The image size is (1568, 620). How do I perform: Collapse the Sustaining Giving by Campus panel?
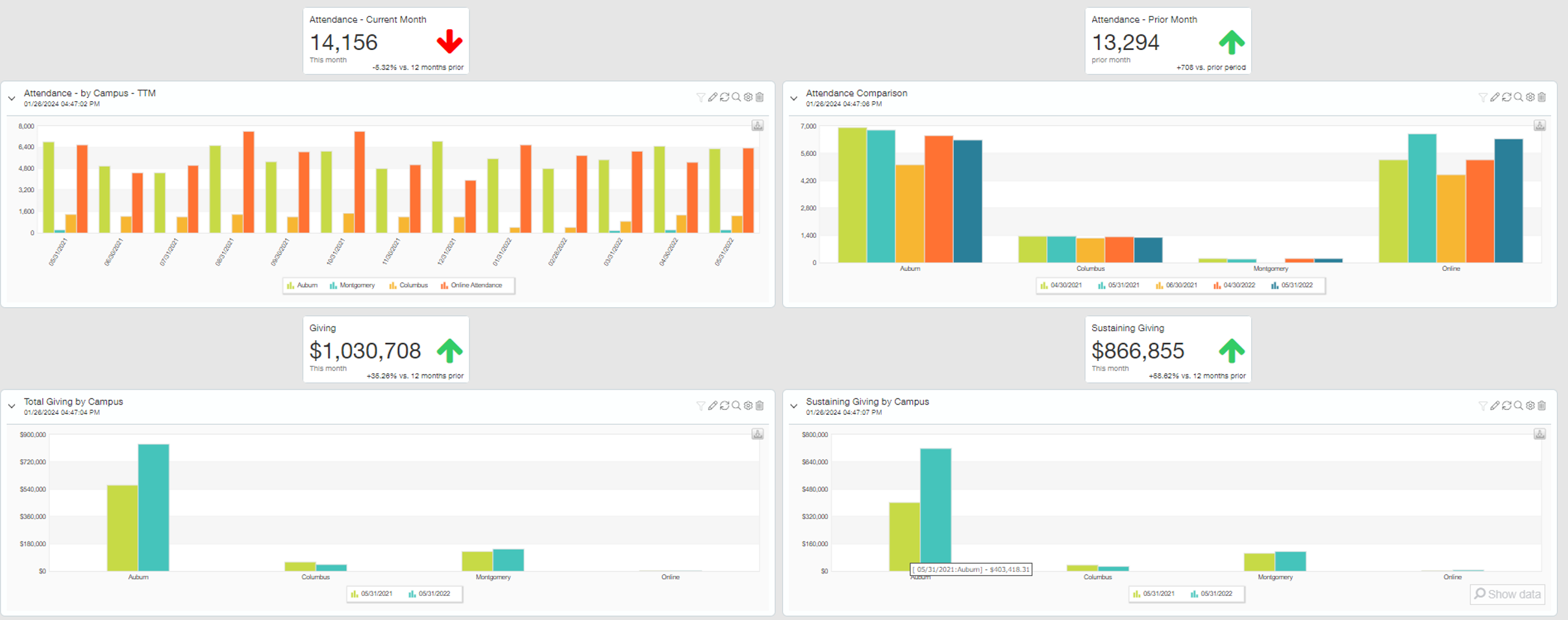794,406
